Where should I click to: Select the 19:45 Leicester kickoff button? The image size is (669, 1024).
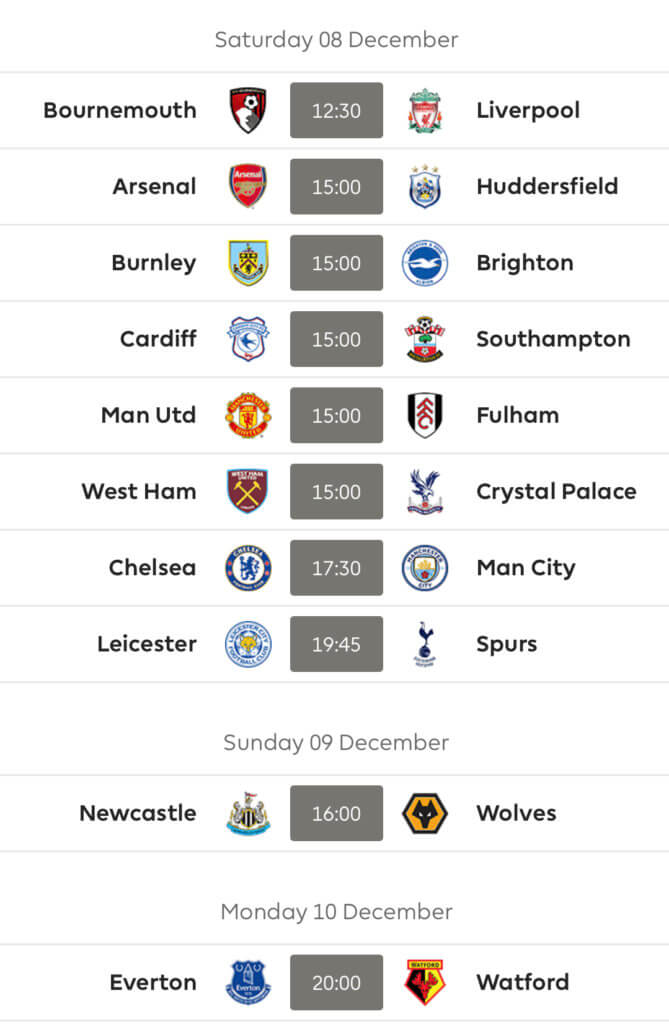tap(336, 644)
